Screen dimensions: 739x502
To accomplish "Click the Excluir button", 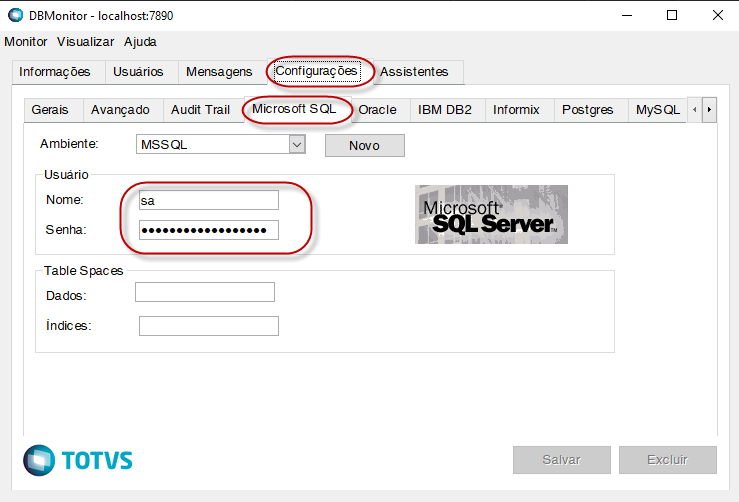I will point(668,460).
